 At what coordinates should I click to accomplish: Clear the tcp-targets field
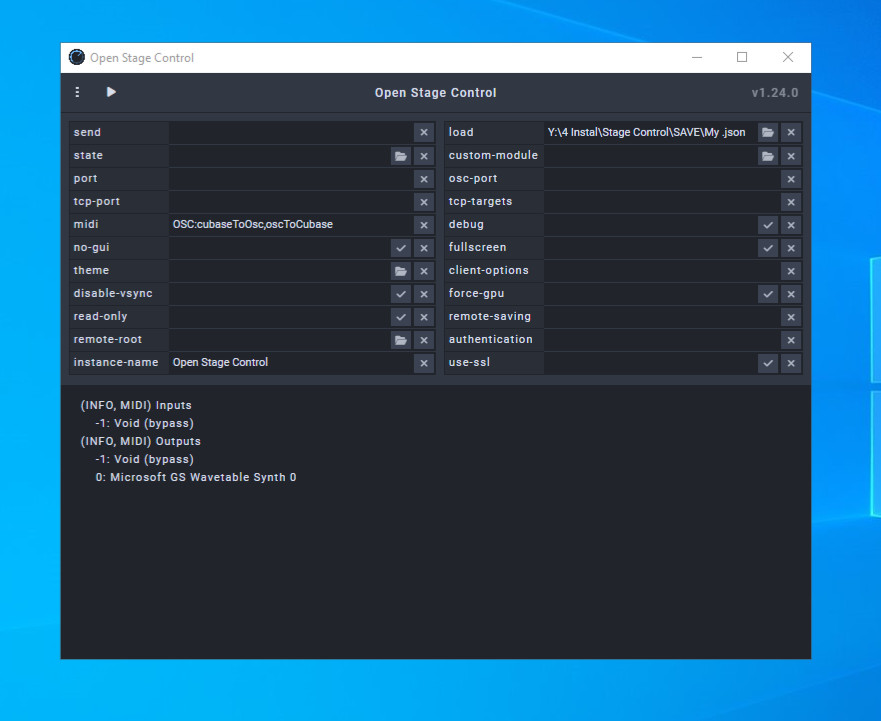pyautogui.click(x=791, y=202)
